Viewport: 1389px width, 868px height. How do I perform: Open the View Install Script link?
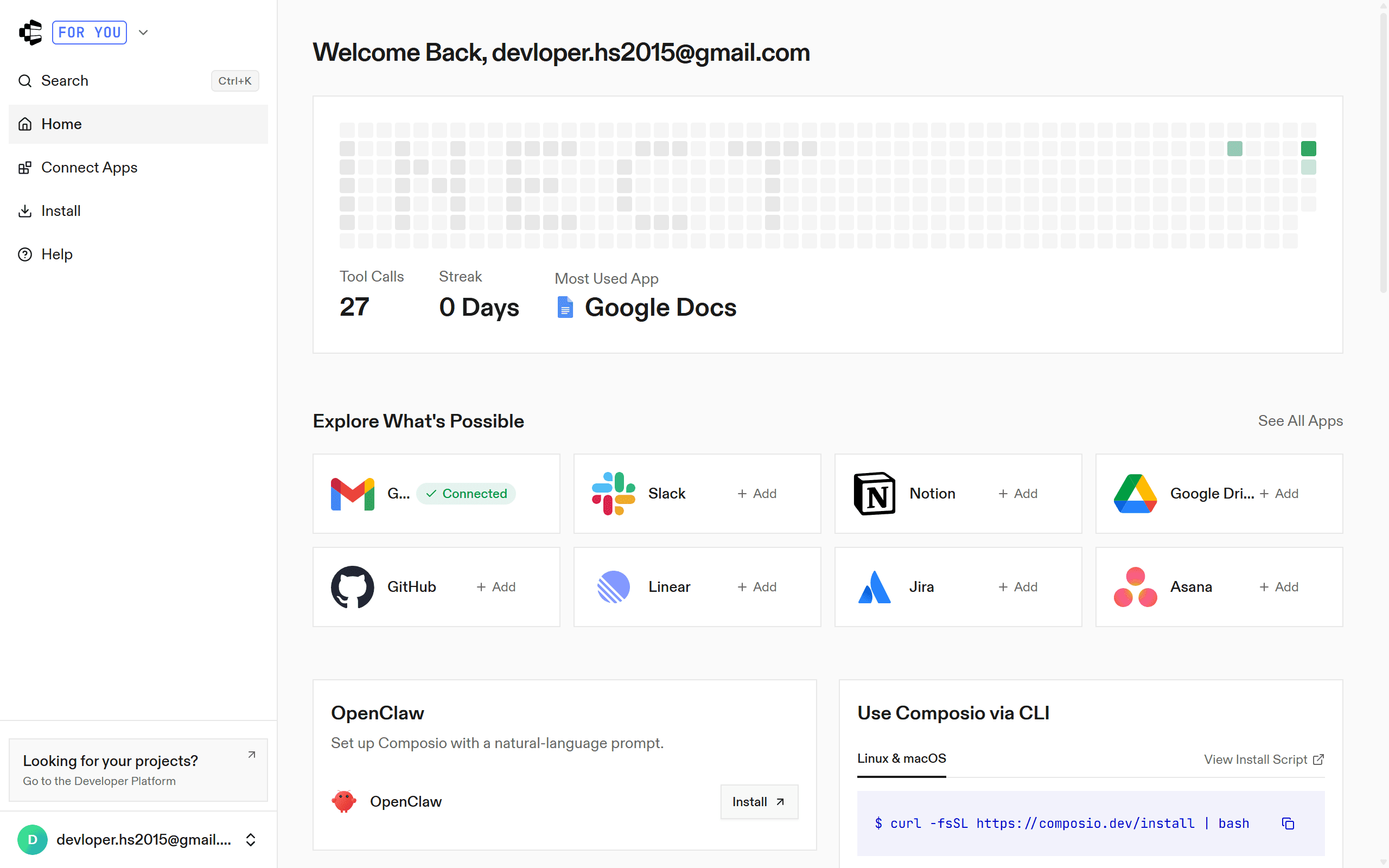(1263, 759)
